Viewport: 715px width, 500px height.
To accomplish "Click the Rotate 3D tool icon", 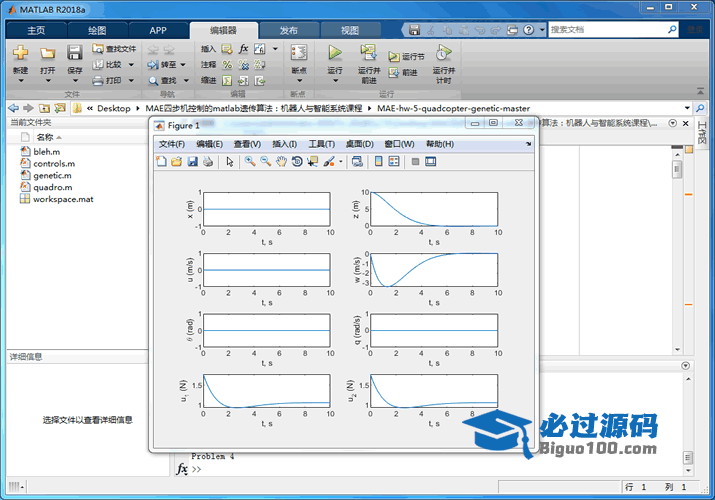I will pos(297,161).
